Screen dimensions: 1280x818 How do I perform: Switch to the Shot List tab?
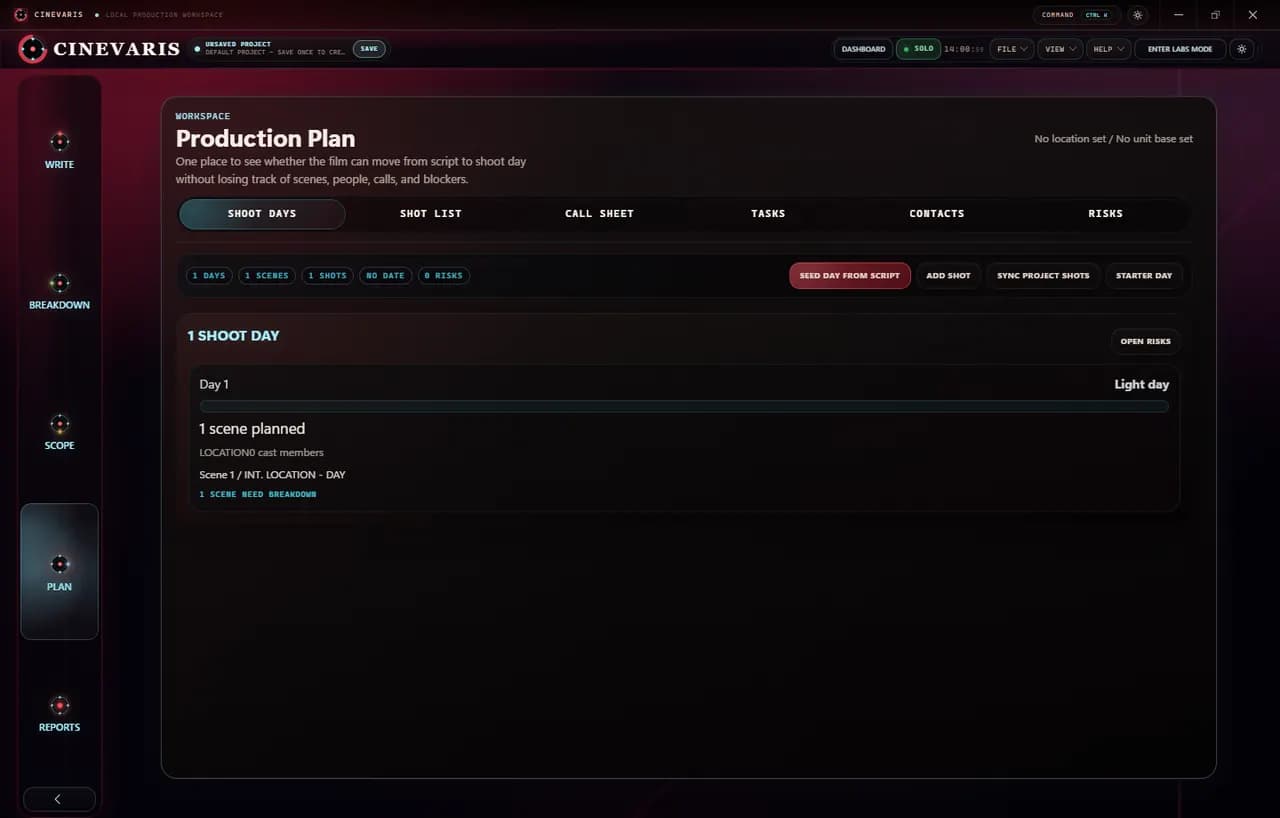coord(431,214)
